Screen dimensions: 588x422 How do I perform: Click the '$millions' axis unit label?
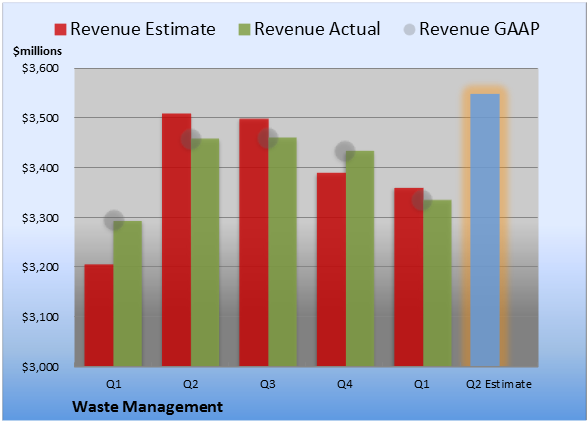point(38,51)
